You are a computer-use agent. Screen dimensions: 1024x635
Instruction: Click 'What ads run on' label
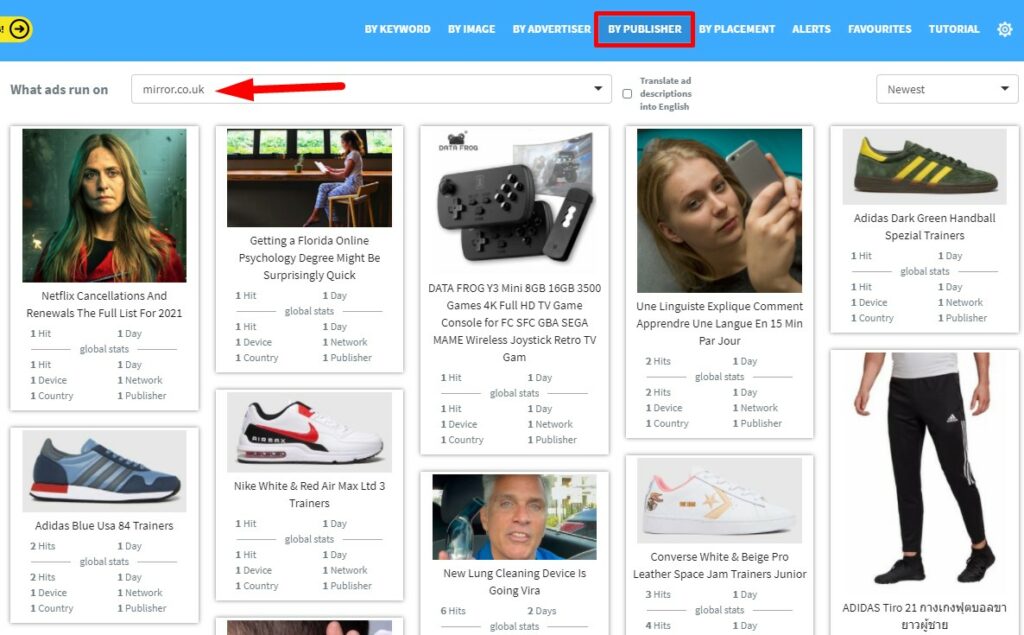(59, 90)
